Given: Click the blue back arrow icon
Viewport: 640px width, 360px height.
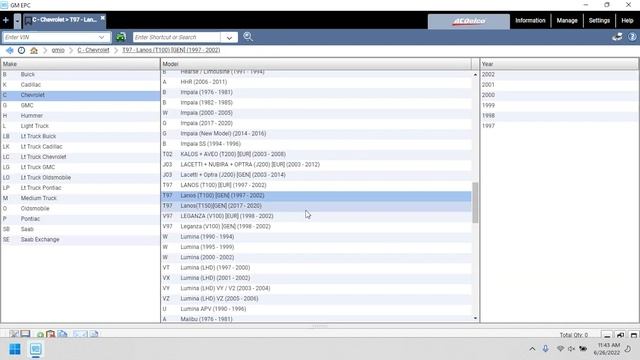Looking at the screenshot, I should pos(9,50).
